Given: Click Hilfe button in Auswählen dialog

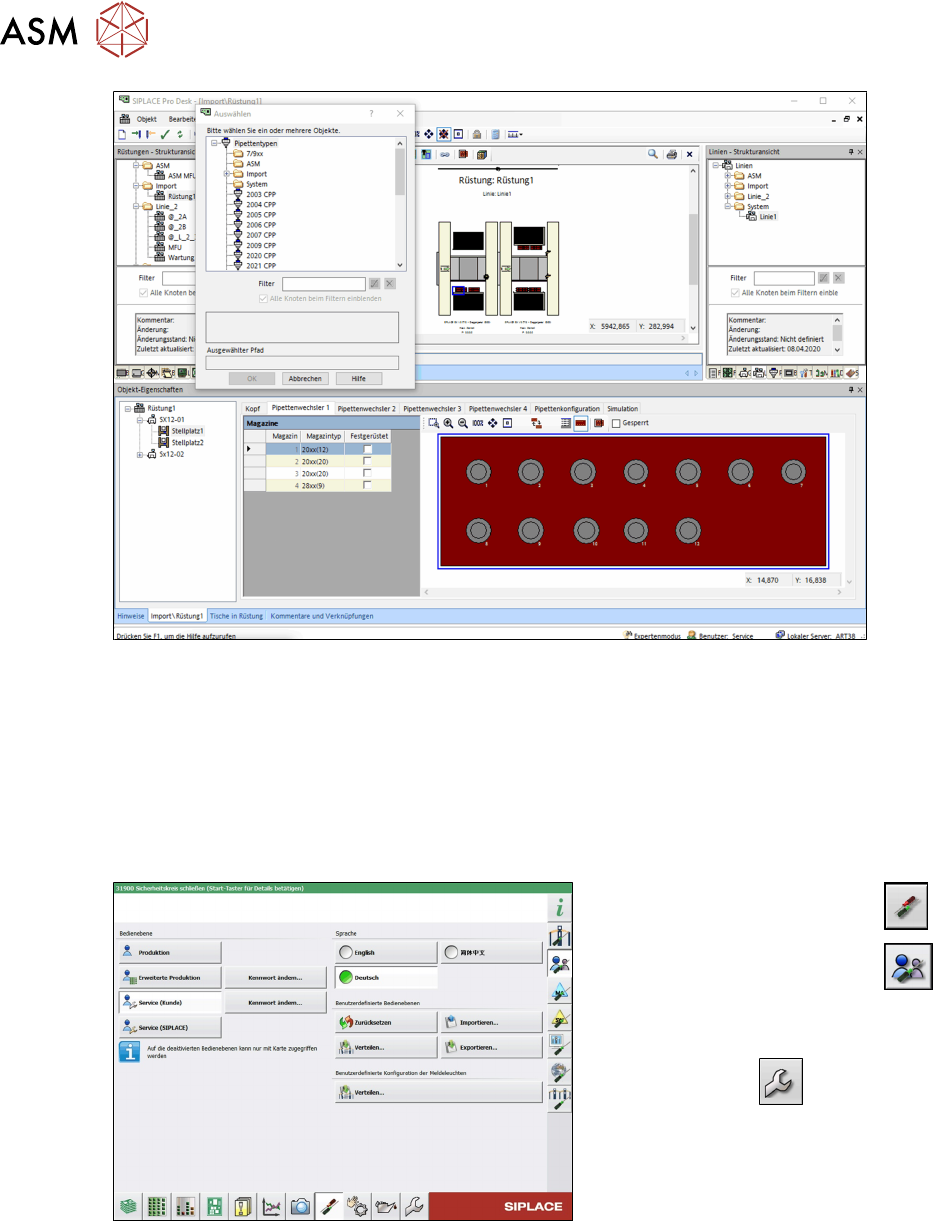Looking at the screenshot, I should pos(358,379).
